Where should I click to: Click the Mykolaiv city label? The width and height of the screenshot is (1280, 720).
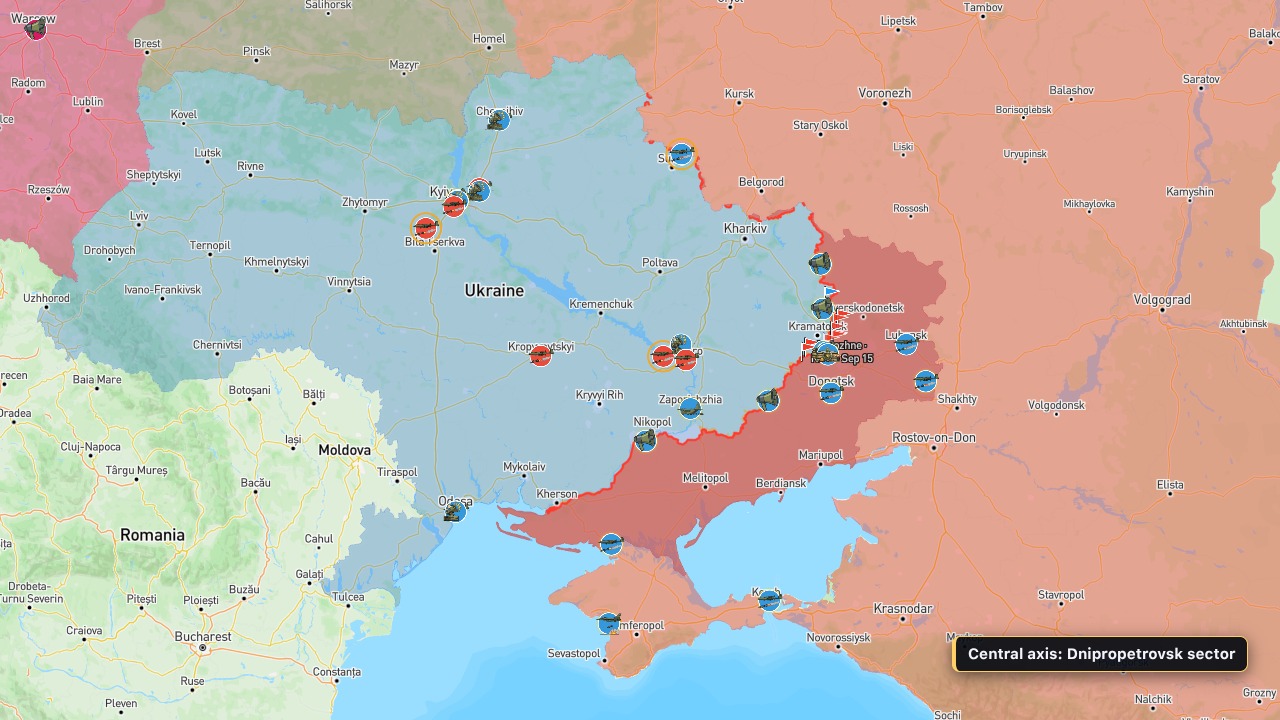coord(524,466)
